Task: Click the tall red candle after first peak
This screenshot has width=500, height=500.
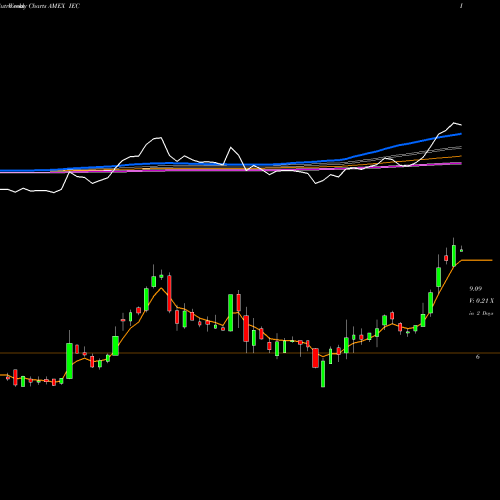Action: [169, 293]
